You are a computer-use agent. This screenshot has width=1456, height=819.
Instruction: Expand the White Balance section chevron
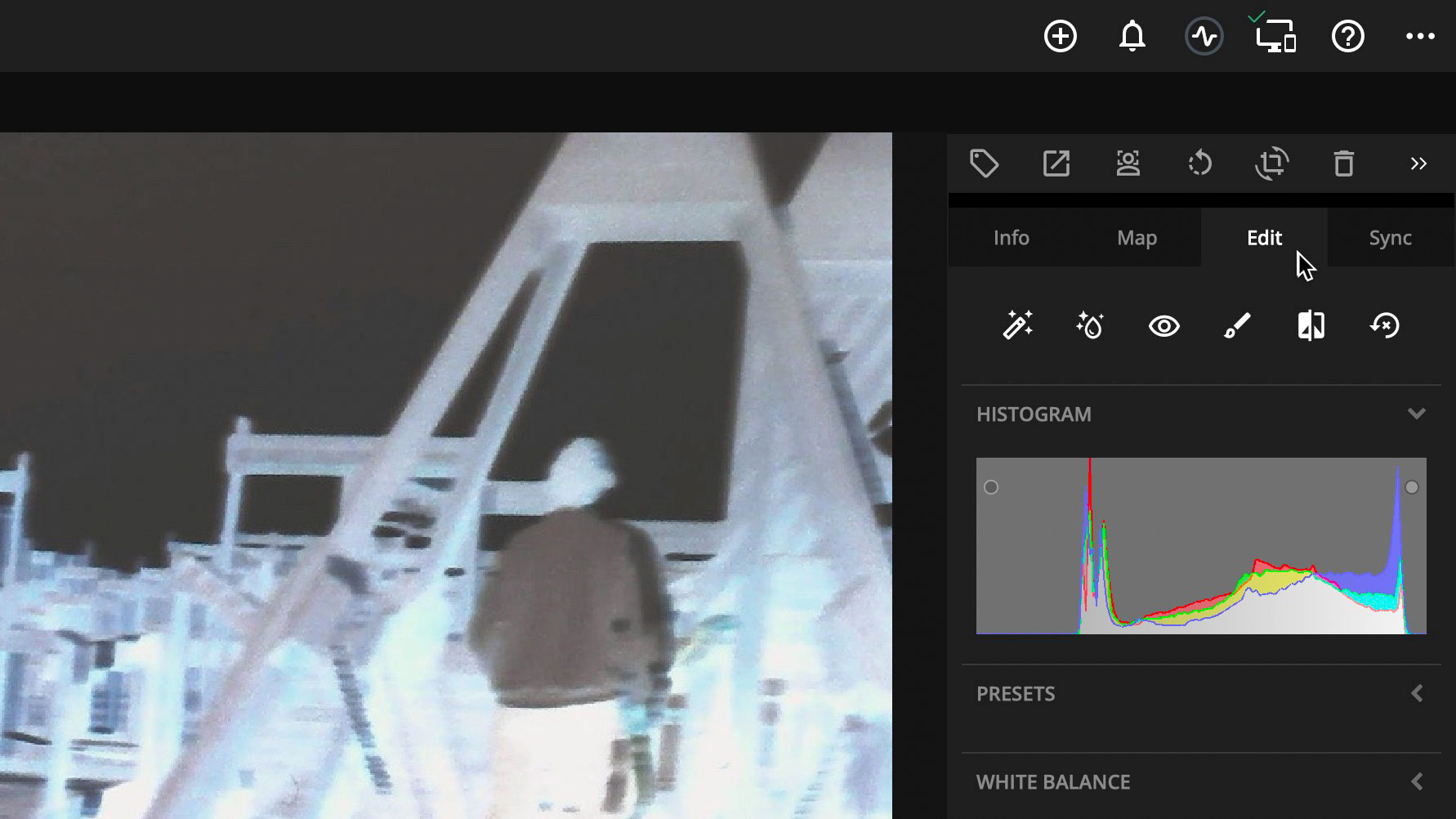coord(1417,781)
